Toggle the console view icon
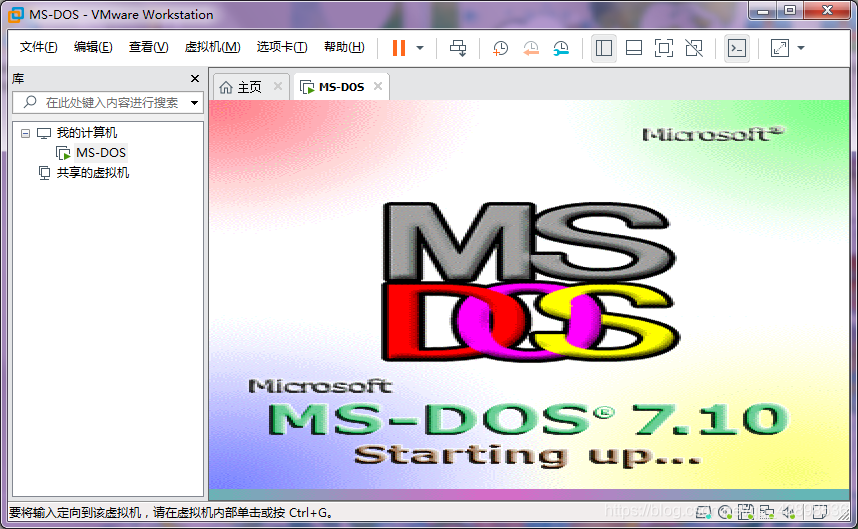Image resolution: width=858 pixels, height=529 pixels. 737,48
